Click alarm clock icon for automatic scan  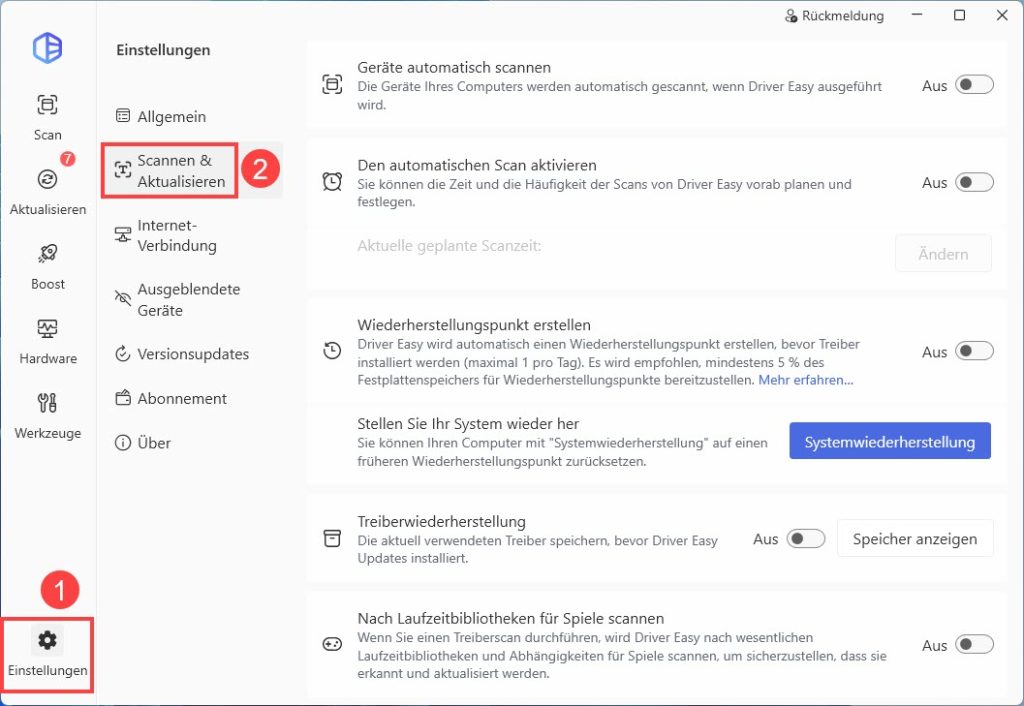pyautogui.click(x=332, y=182)
